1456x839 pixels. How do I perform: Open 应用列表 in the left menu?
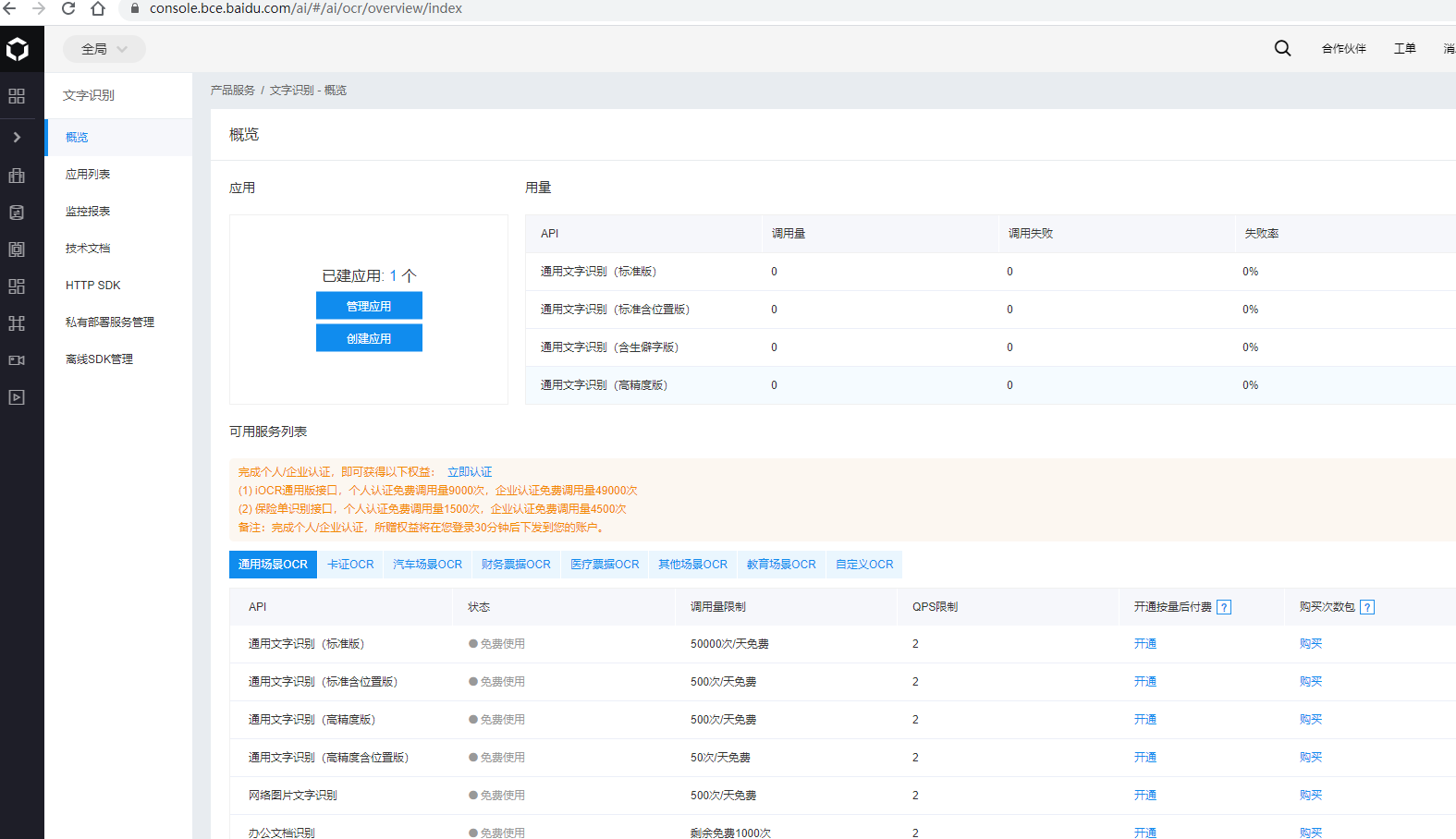click(x=118, y=174)
